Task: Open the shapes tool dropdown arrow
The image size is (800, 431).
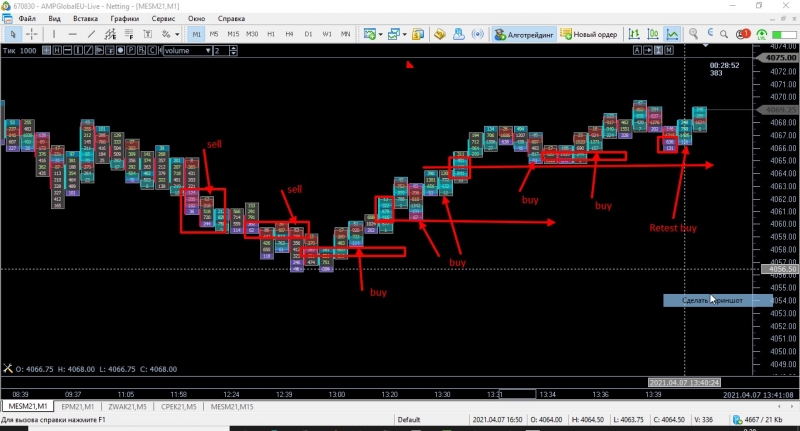Action: (x=177, y=34)
